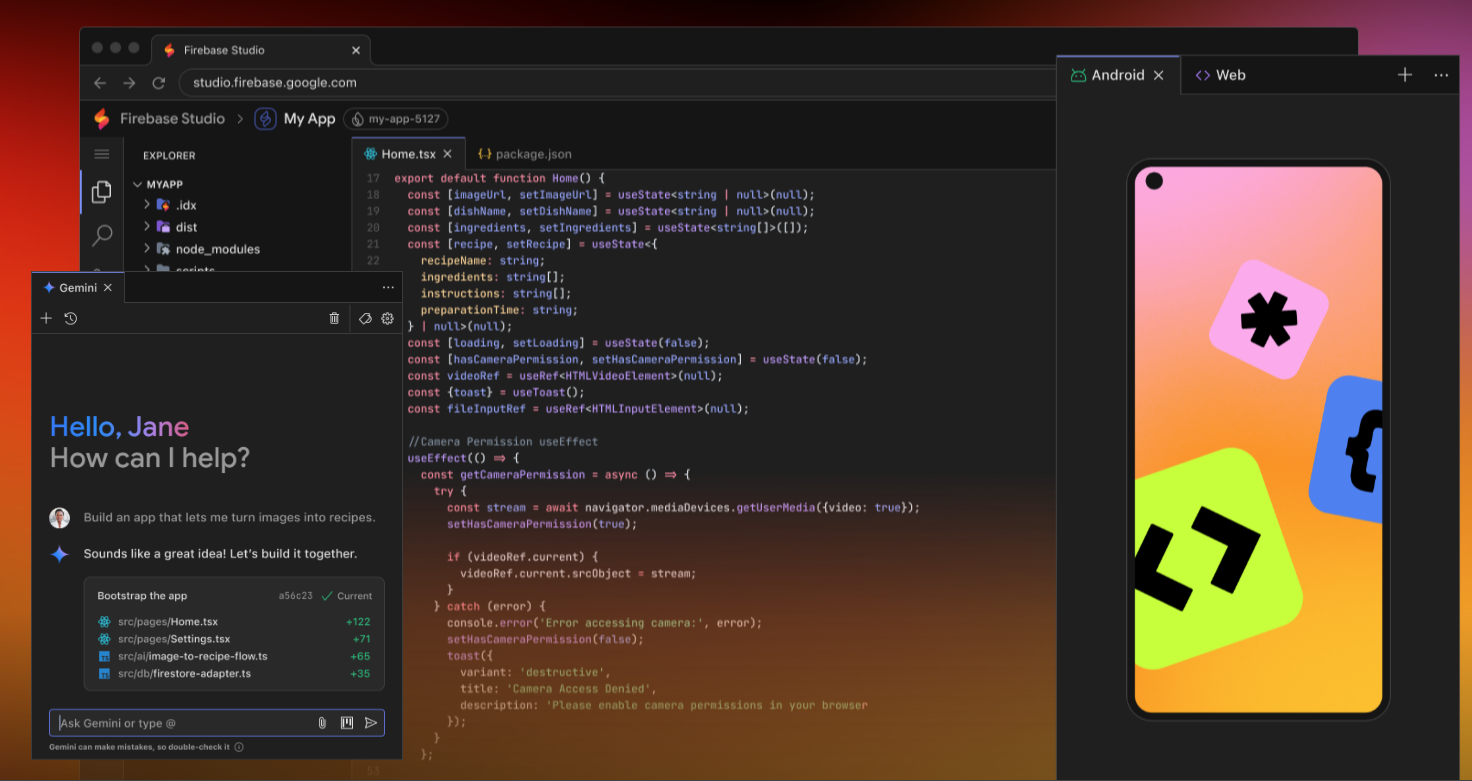This screenshot has width=1472, height=781.
Task: Click the Jane user avatar in chat
Action: pos(60,518)
